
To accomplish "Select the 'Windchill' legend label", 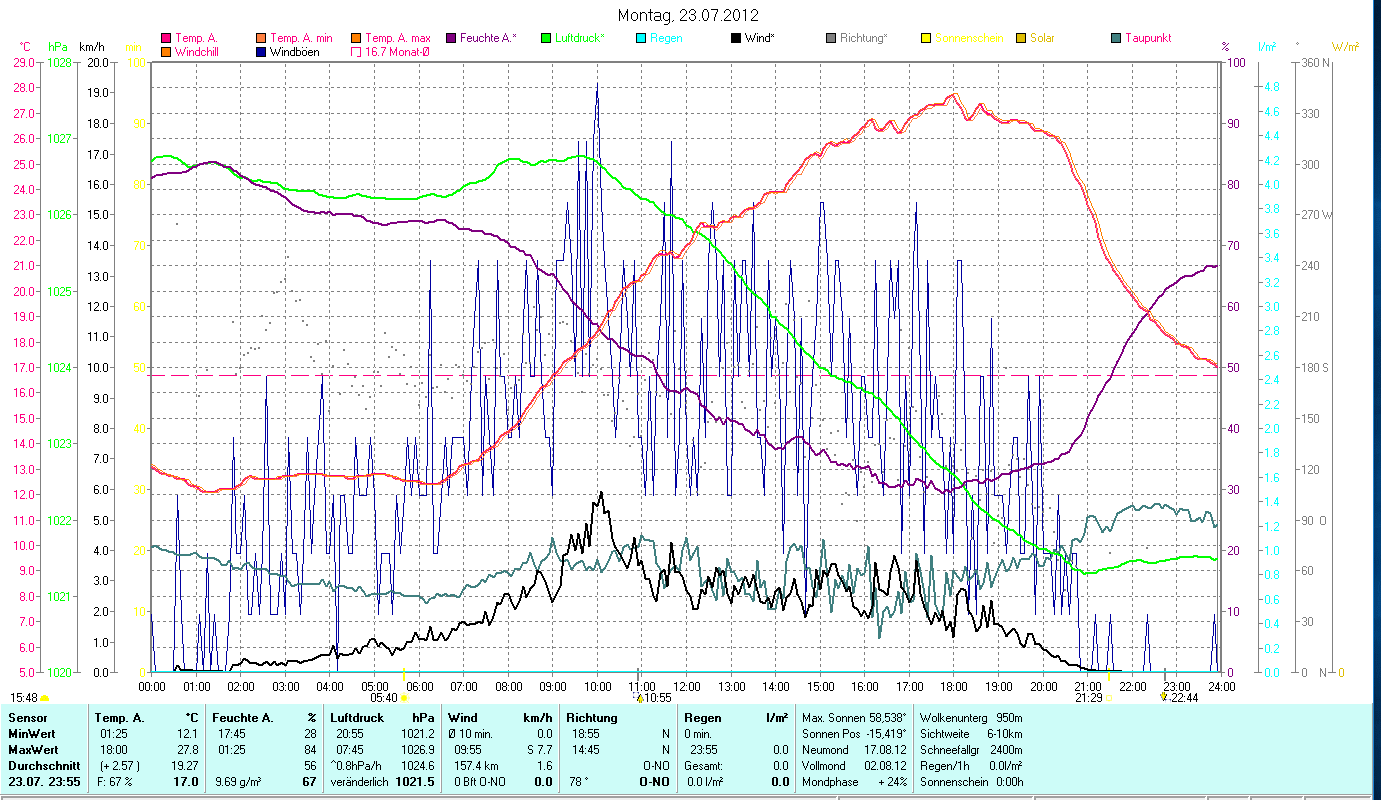I will pos(199,51).
